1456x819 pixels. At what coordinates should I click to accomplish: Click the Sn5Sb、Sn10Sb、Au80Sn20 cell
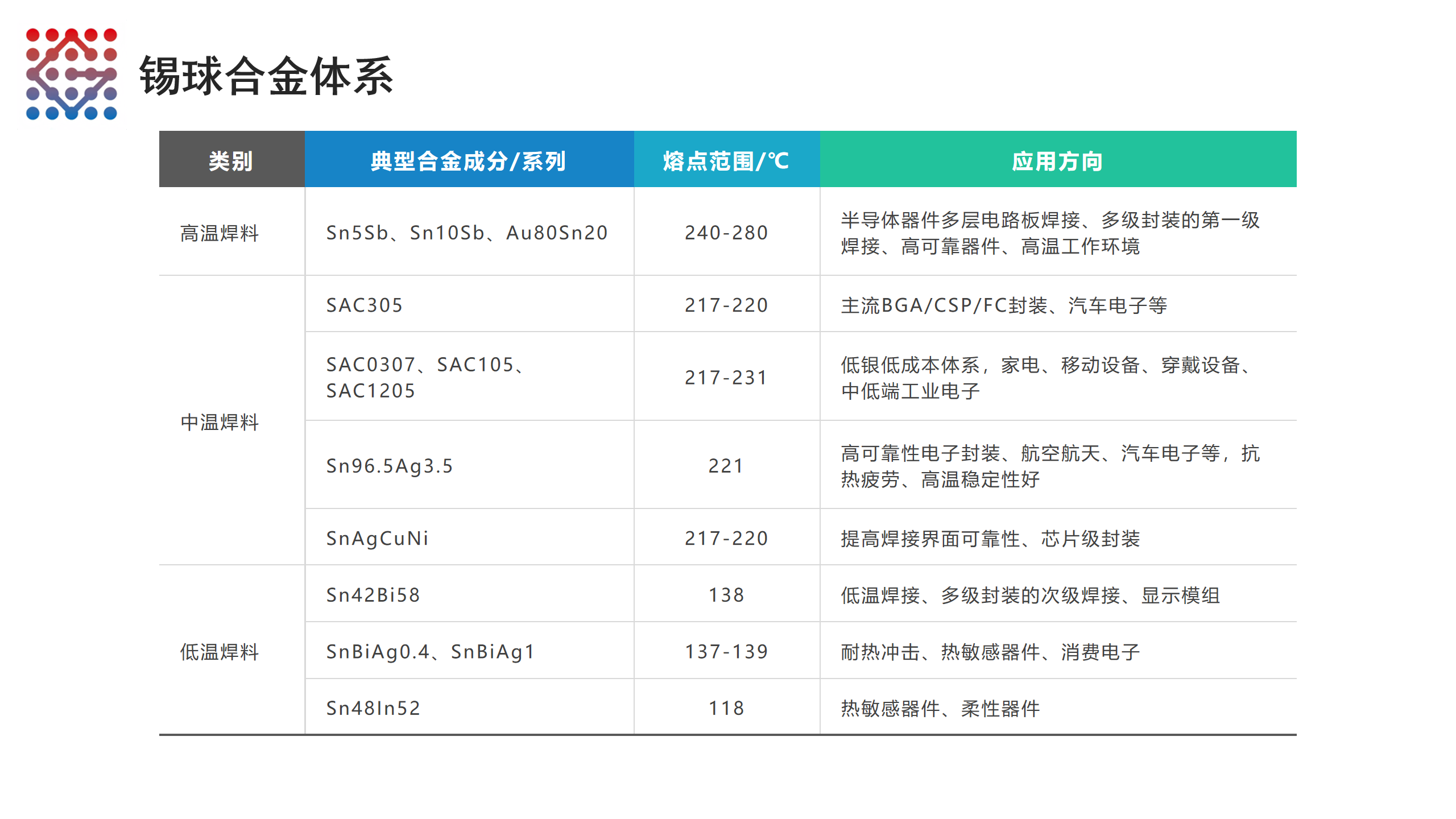466,233
